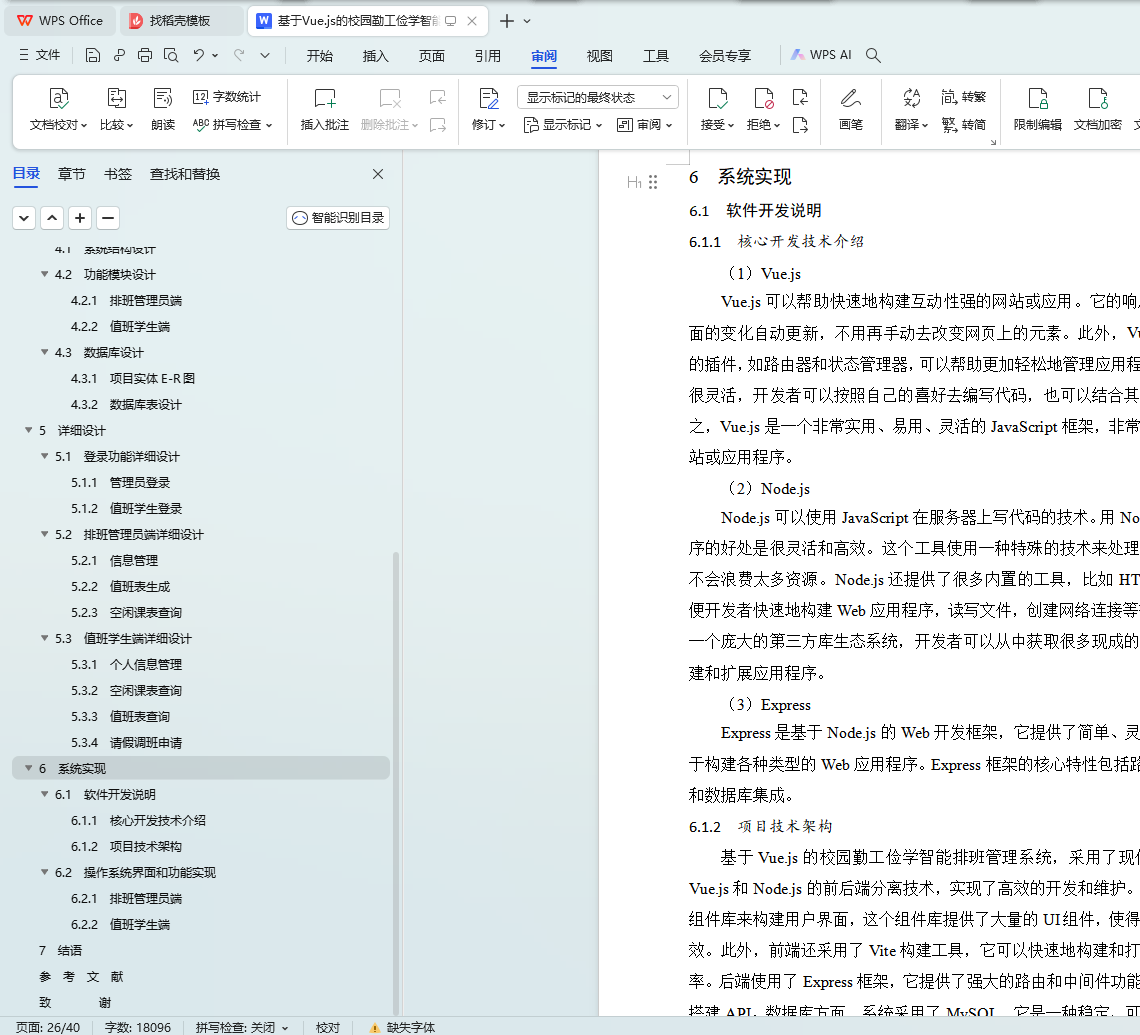Click the 缺失字体 warning in status bar
Screen dimensions: 1140x1035
401,1027
